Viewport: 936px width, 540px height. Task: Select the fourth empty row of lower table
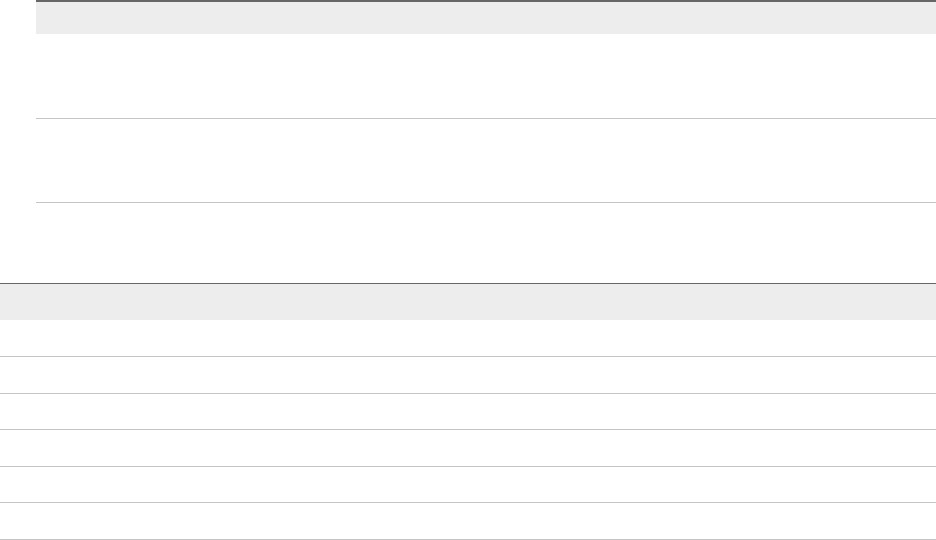(x=468, y=448)
